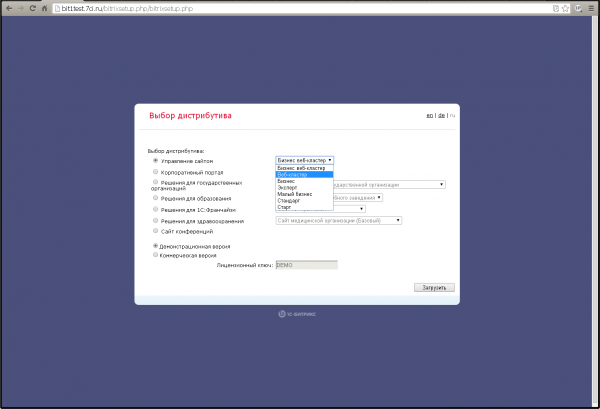
Task: Choose Бизнес веб-кластер in dropdown list
Action: coord(305,168)
